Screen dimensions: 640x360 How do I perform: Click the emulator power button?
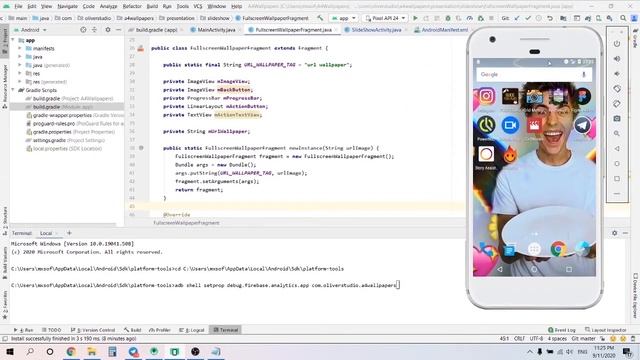(x=617, y=44)
